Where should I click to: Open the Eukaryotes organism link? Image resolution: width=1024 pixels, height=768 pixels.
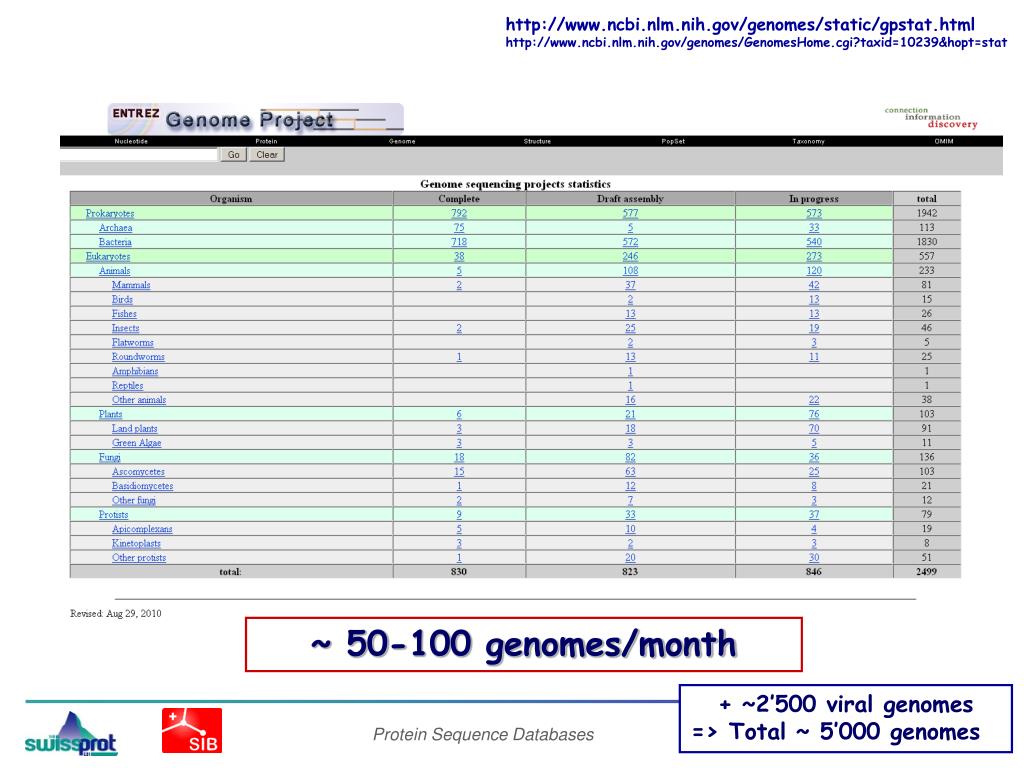(108, 257)
